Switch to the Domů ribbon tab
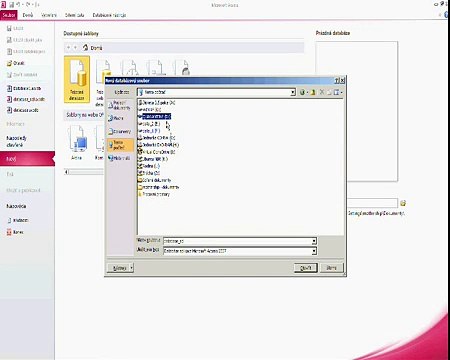The image size is (450, 360). pyautogui.click(x=28, y=15)
